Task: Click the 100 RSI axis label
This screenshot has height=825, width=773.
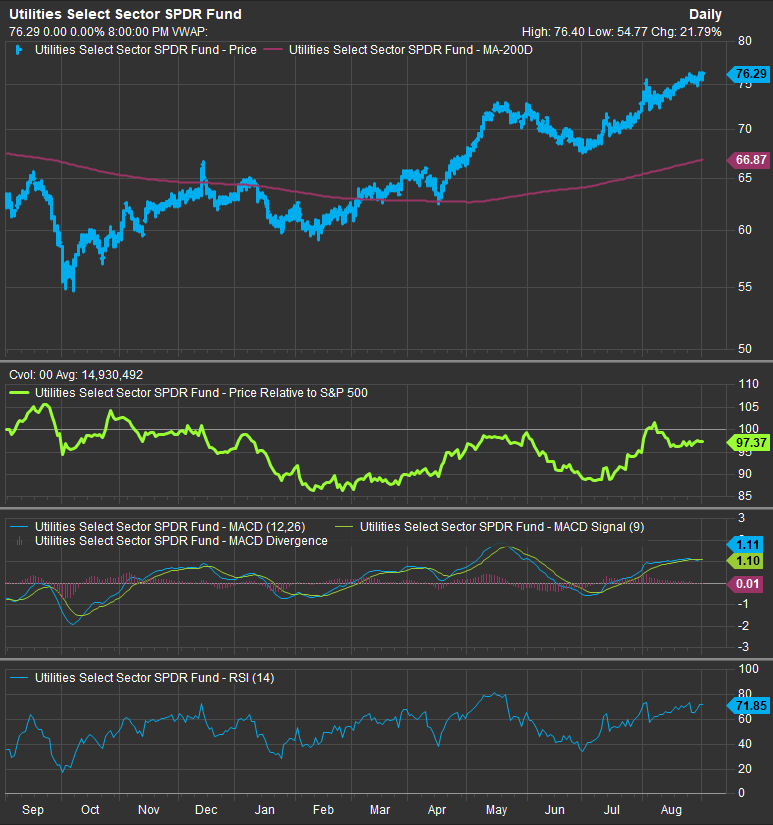Action: 748,669
